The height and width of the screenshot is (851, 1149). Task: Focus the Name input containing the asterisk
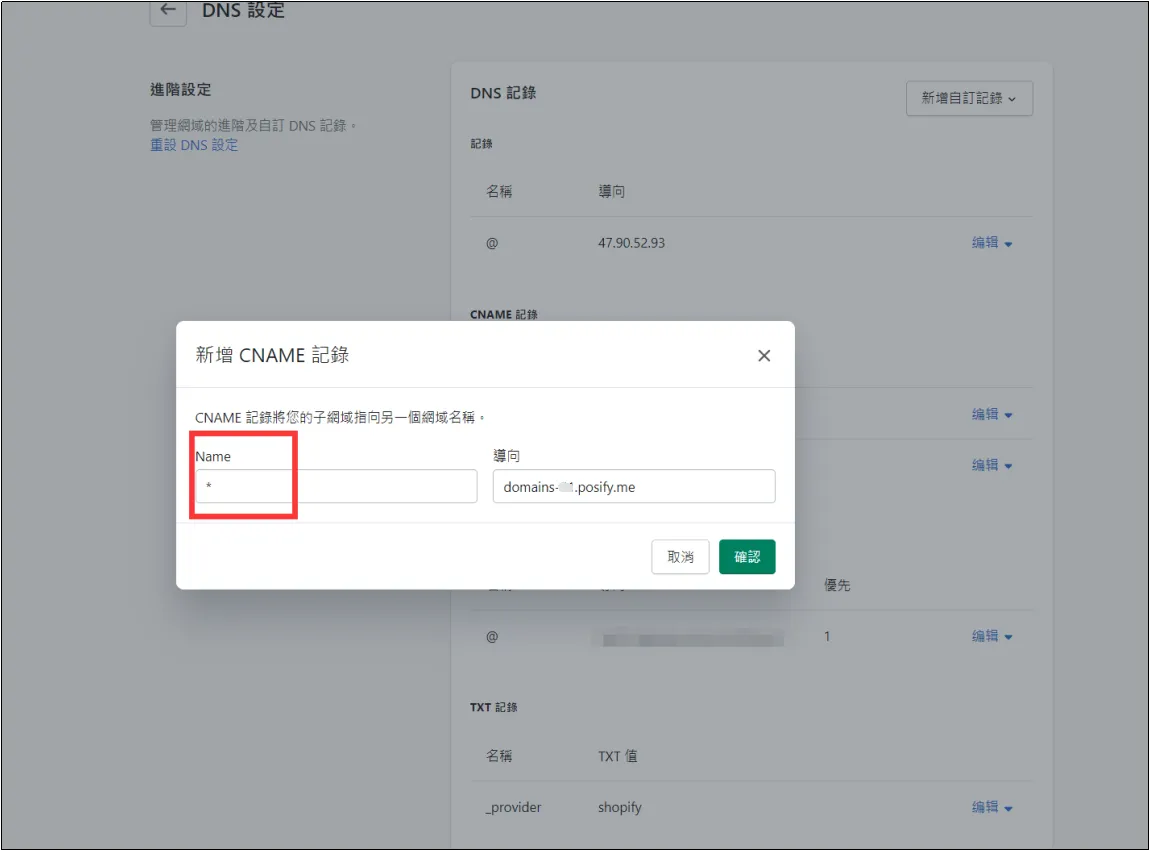[x=336, y=487]
